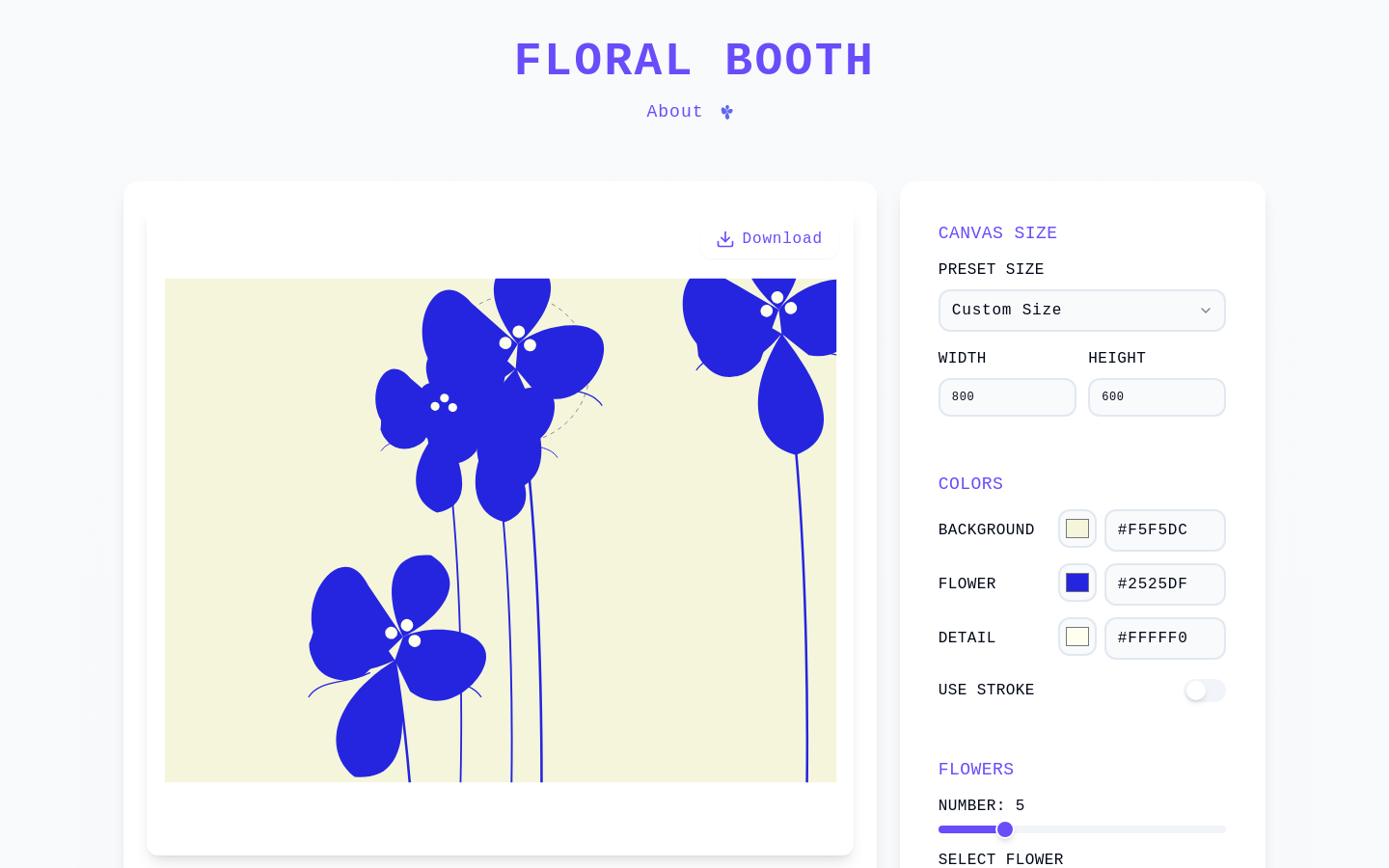This screenshot has width=1389, height=868.
Task: Open the Flower color swatch
Action: [x=1077, y=583]
